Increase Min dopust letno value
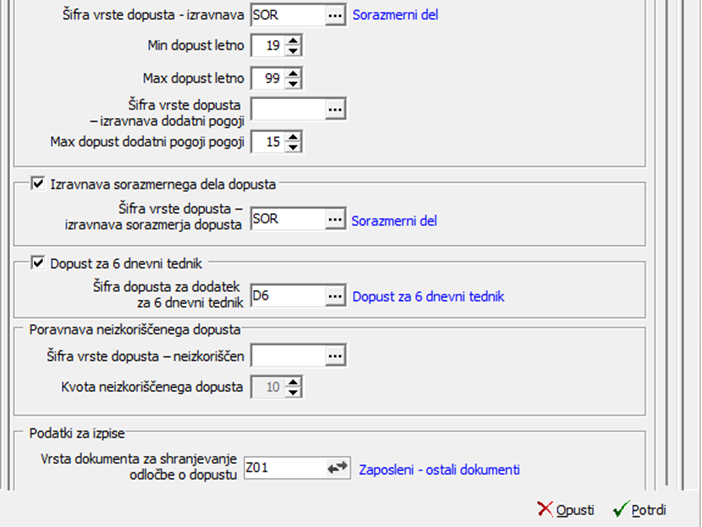Image resolution: width=702 pixels, height=527 pixels. pos(293,41)
